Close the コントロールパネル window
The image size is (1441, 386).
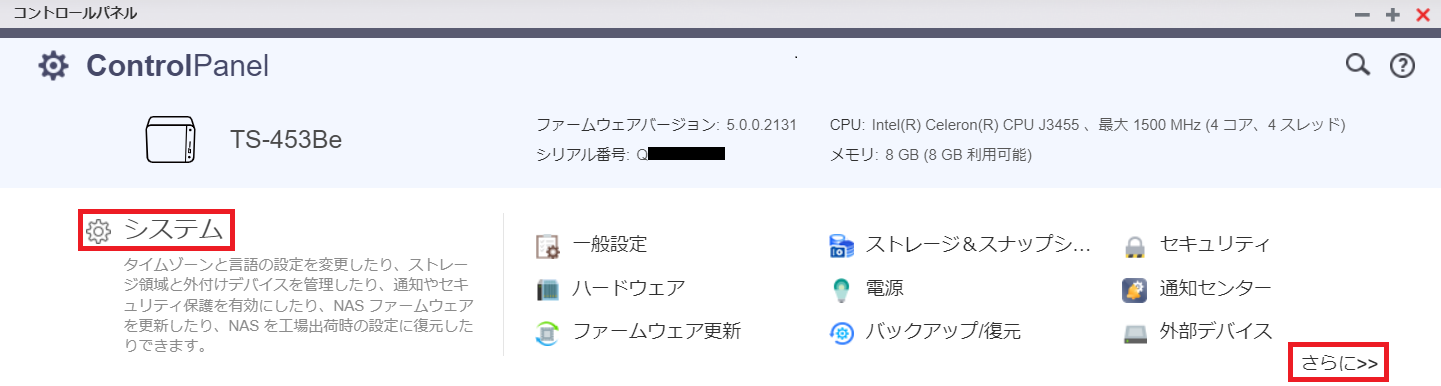coord(1422,14)
